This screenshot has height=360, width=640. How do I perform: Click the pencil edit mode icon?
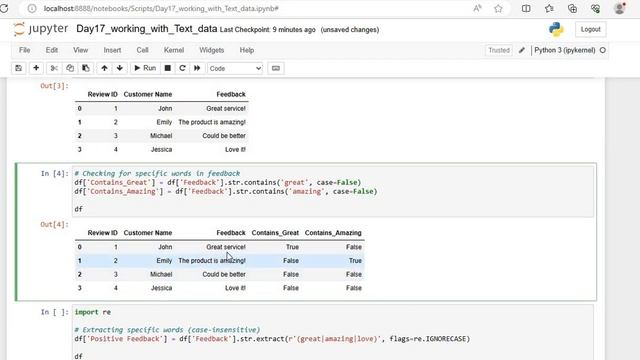(522, 50)
